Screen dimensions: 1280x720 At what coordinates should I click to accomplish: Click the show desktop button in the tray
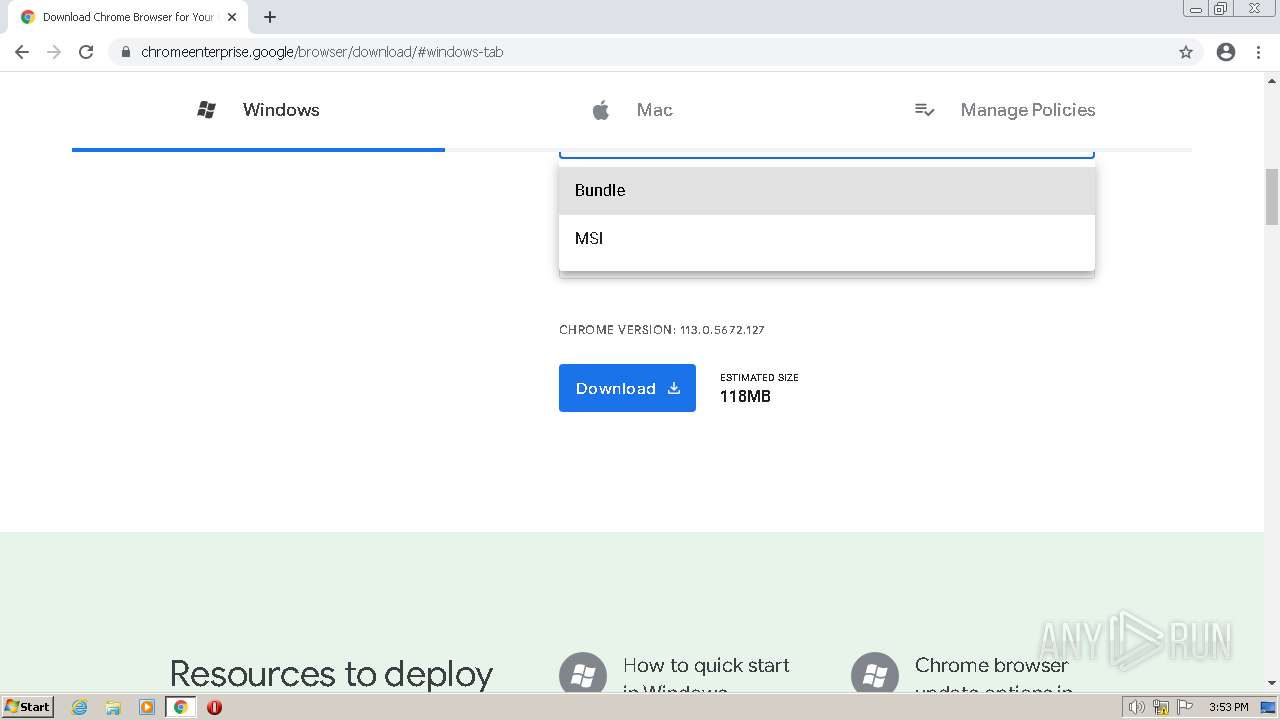(1268, 707)
